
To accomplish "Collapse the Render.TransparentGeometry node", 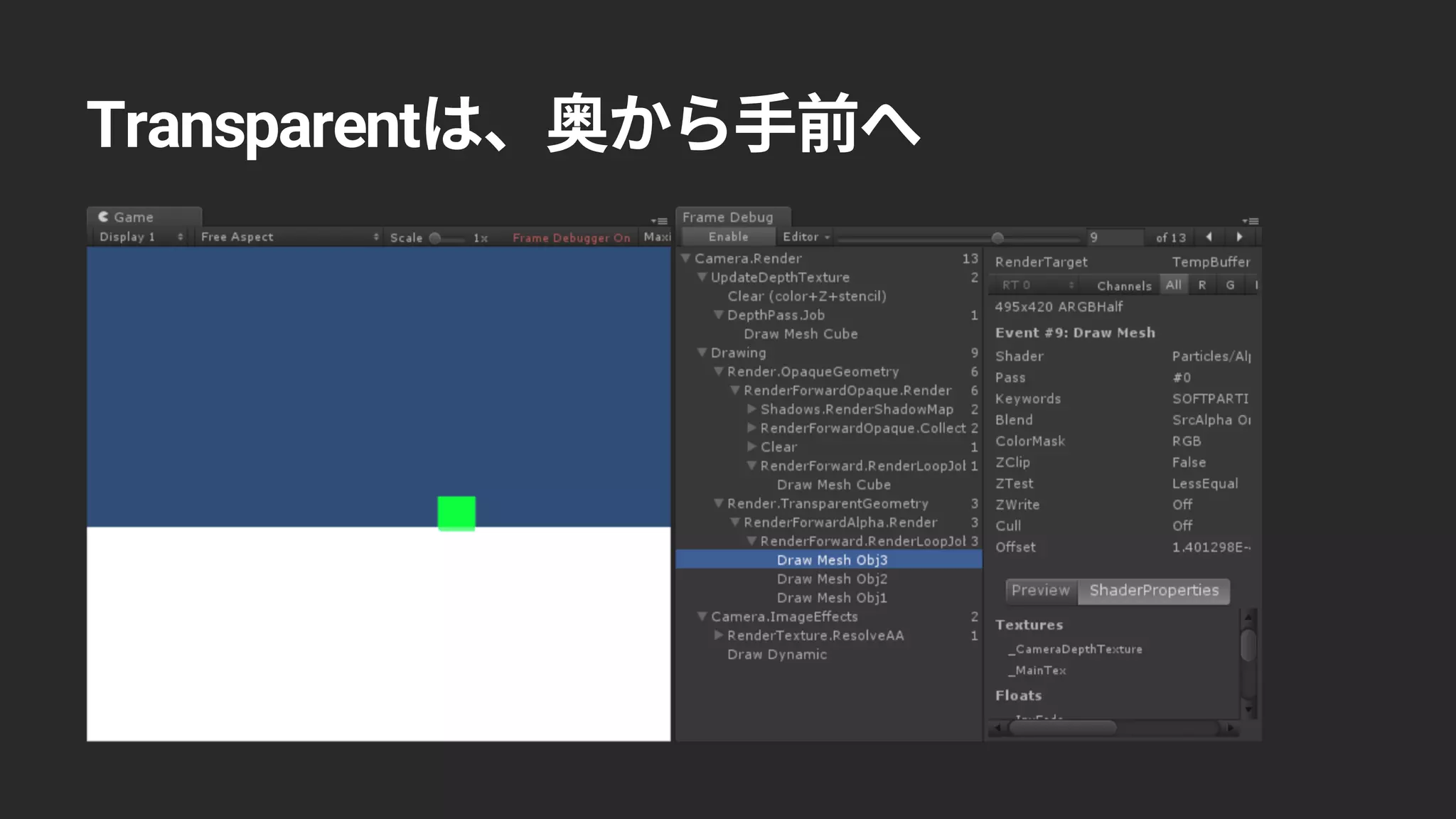I will tap(719, 503).
